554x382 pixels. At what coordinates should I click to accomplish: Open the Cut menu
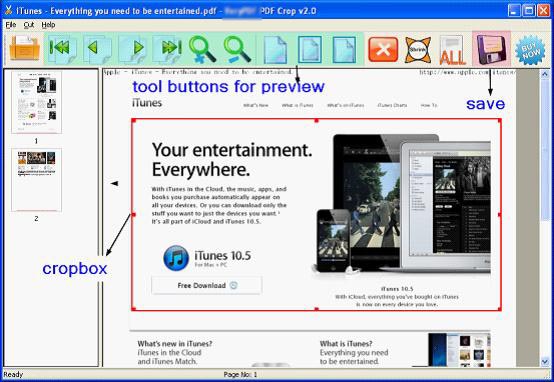tap(29, 25)
